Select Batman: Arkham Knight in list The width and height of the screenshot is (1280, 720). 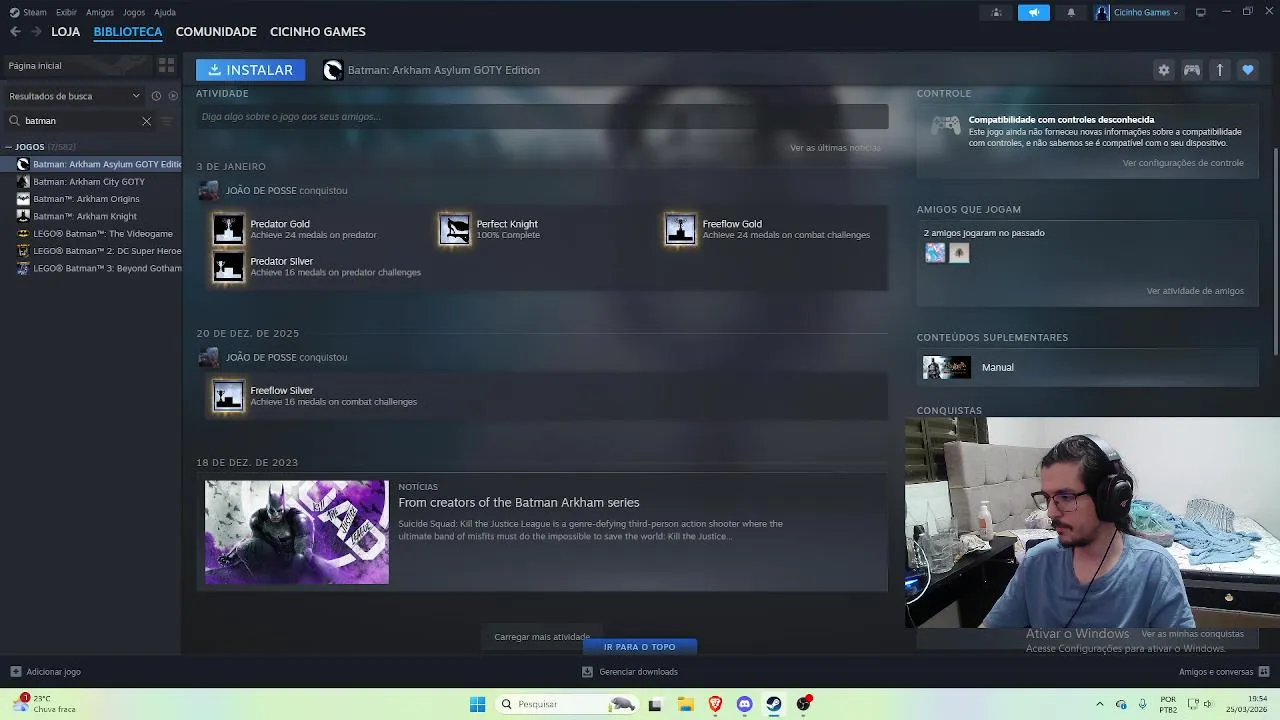click(x=85, y=216)
